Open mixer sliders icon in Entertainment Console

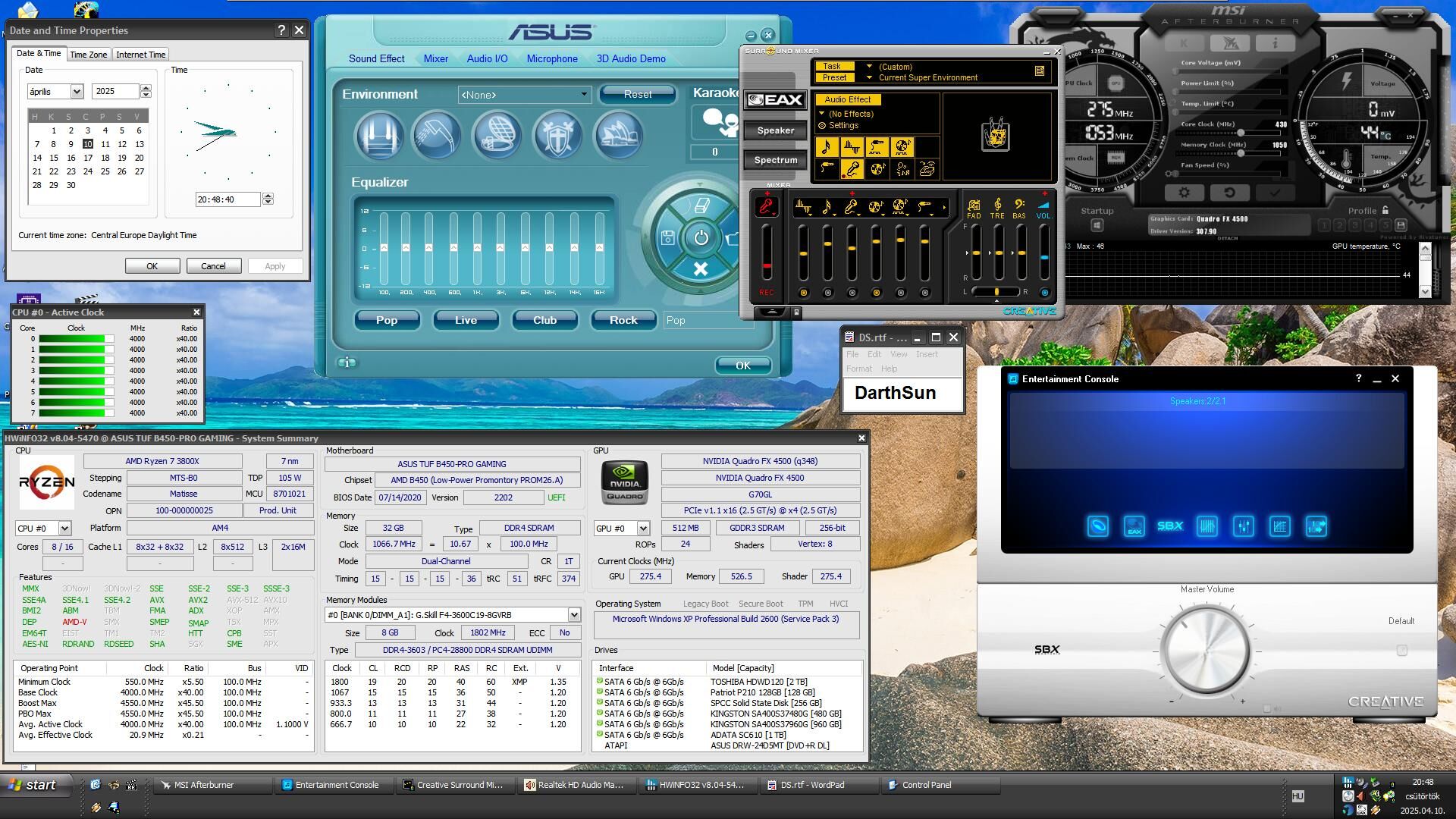point(1243,526)
